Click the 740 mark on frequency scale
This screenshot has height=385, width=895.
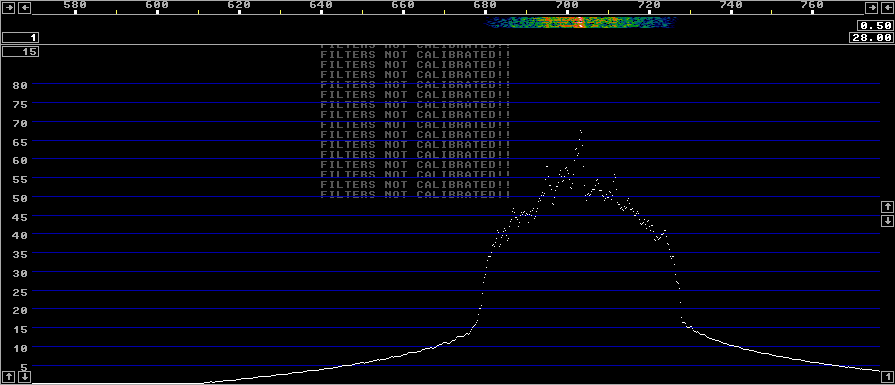(x=731, y=6)
